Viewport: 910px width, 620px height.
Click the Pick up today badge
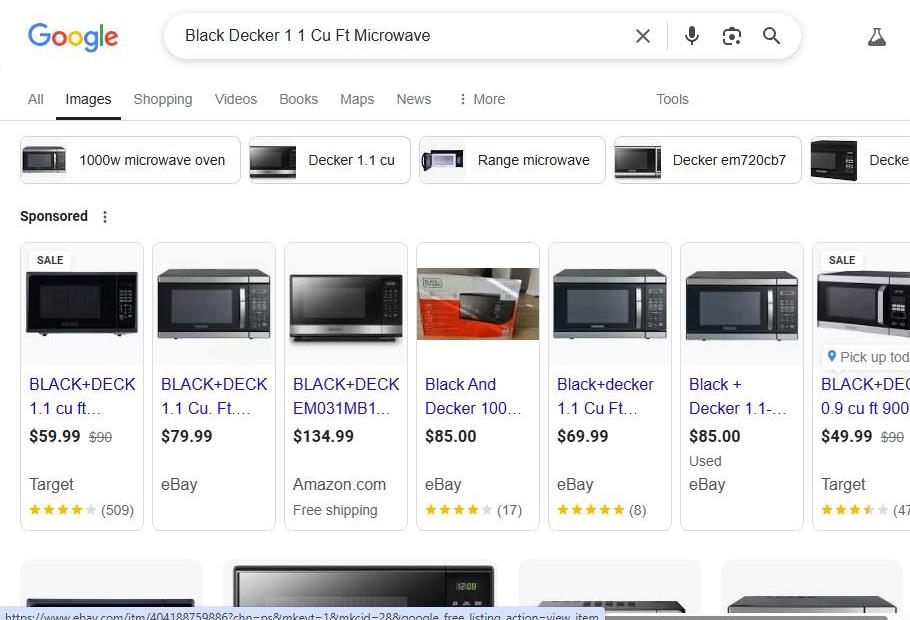point(867,357)
